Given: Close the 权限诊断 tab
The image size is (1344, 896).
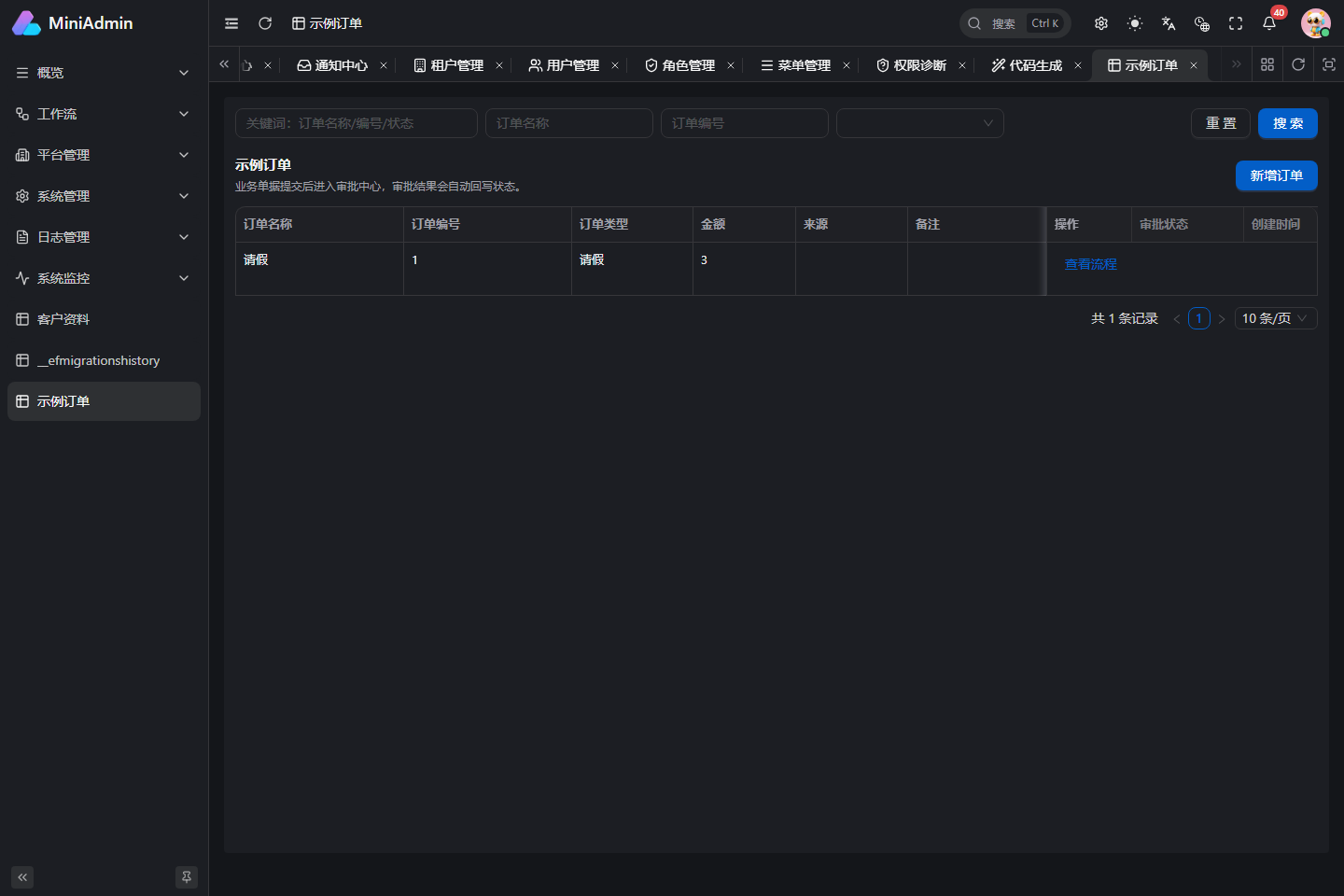Looking at the screenshot, I should click(962, 65).
